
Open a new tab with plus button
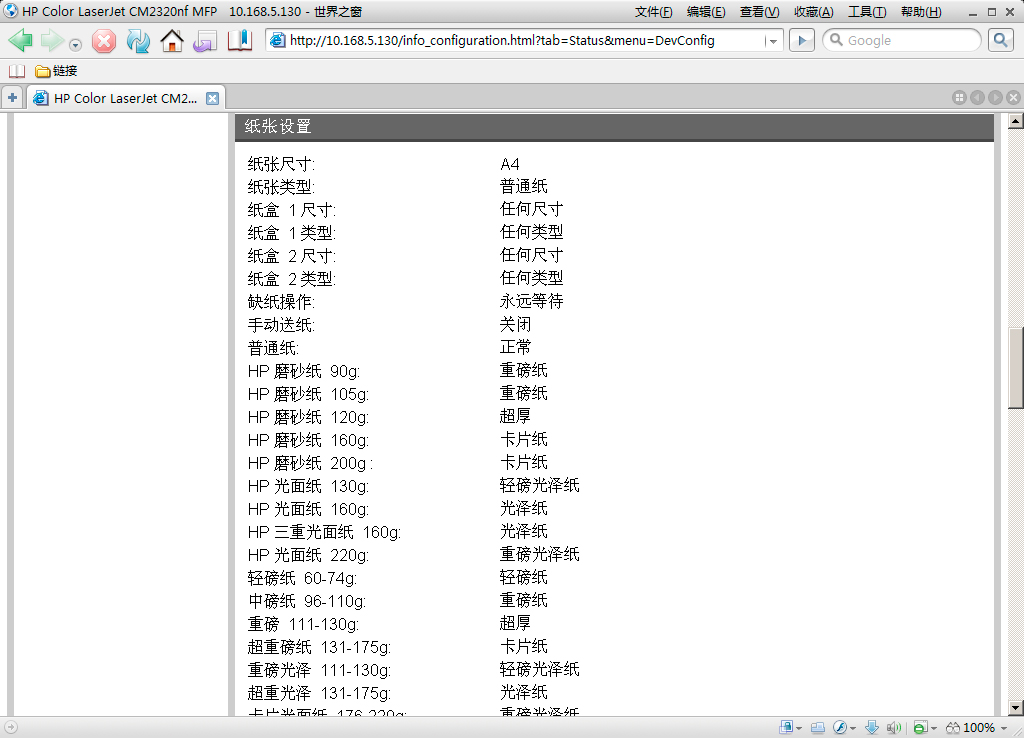click(x=12, y=98)
